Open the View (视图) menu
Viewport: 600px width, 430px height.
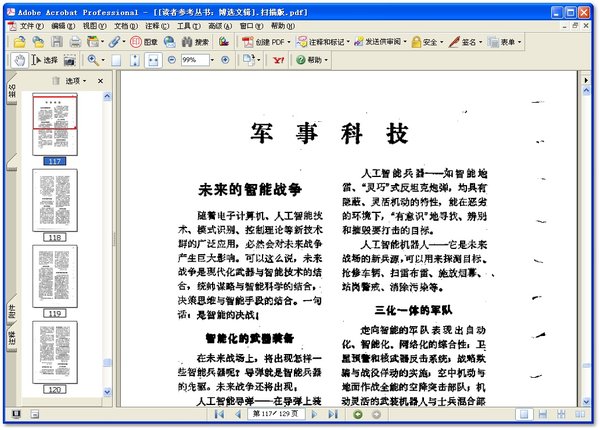(94, 26)
